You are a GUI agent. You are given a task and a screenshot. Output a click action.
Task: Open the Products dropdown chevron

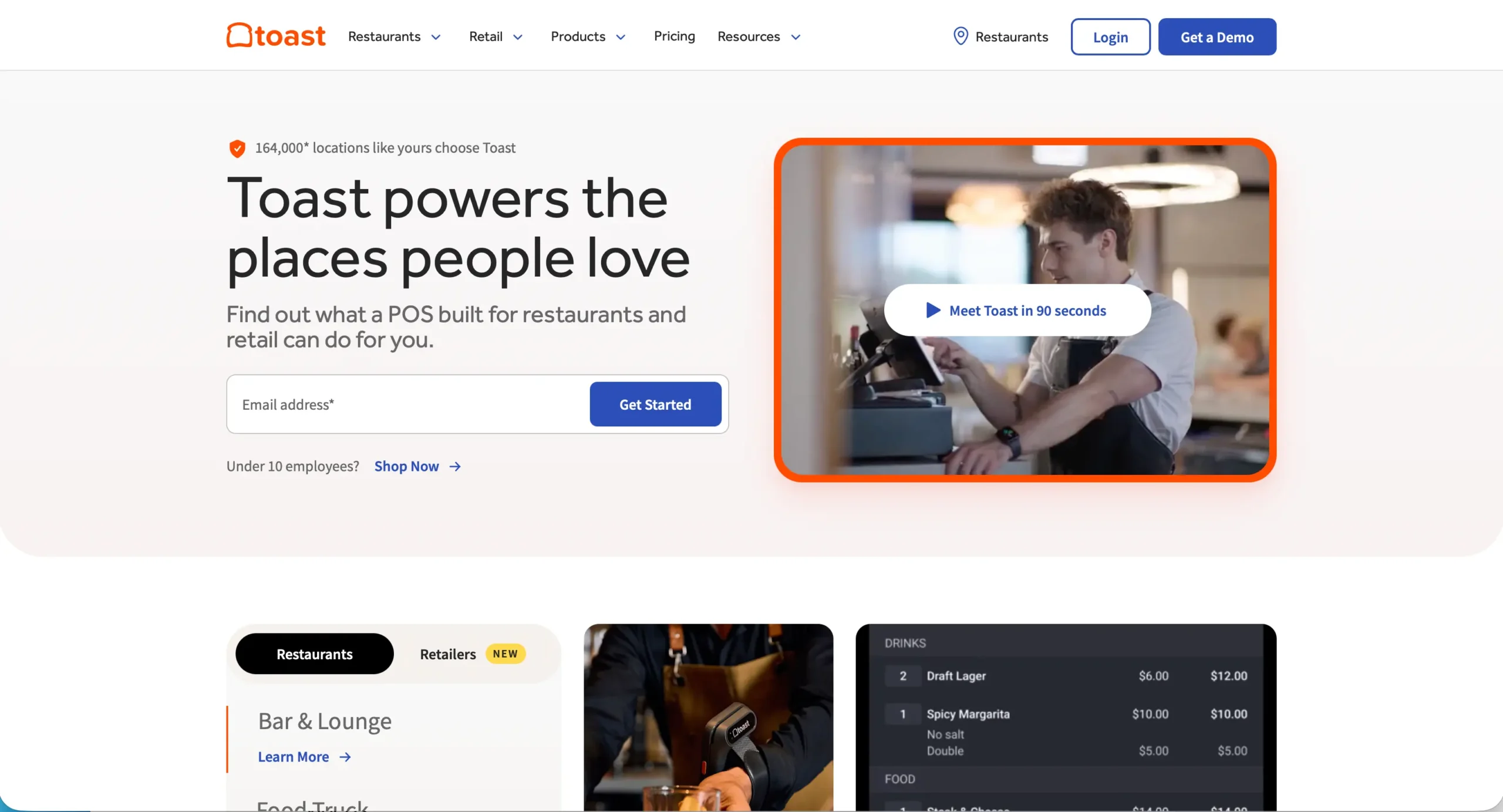click(621, 37)
